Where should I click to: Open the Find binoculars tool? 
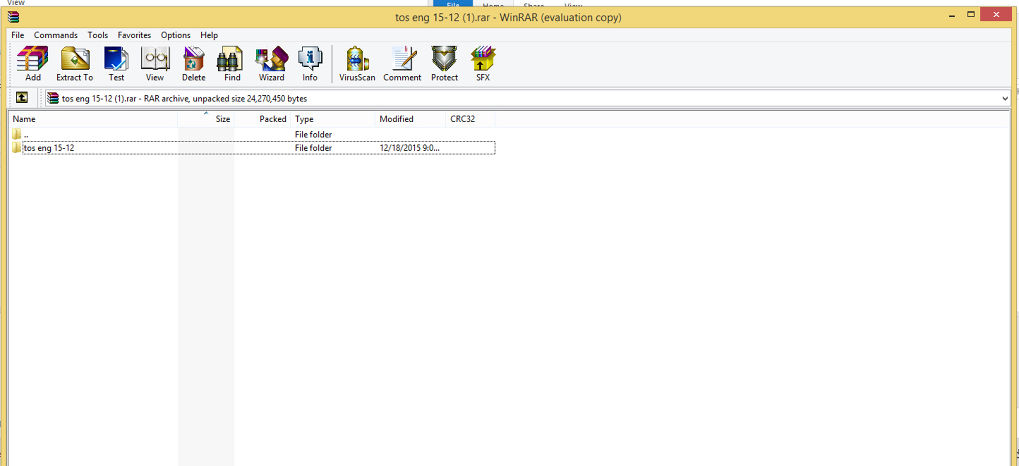[232, 63]
